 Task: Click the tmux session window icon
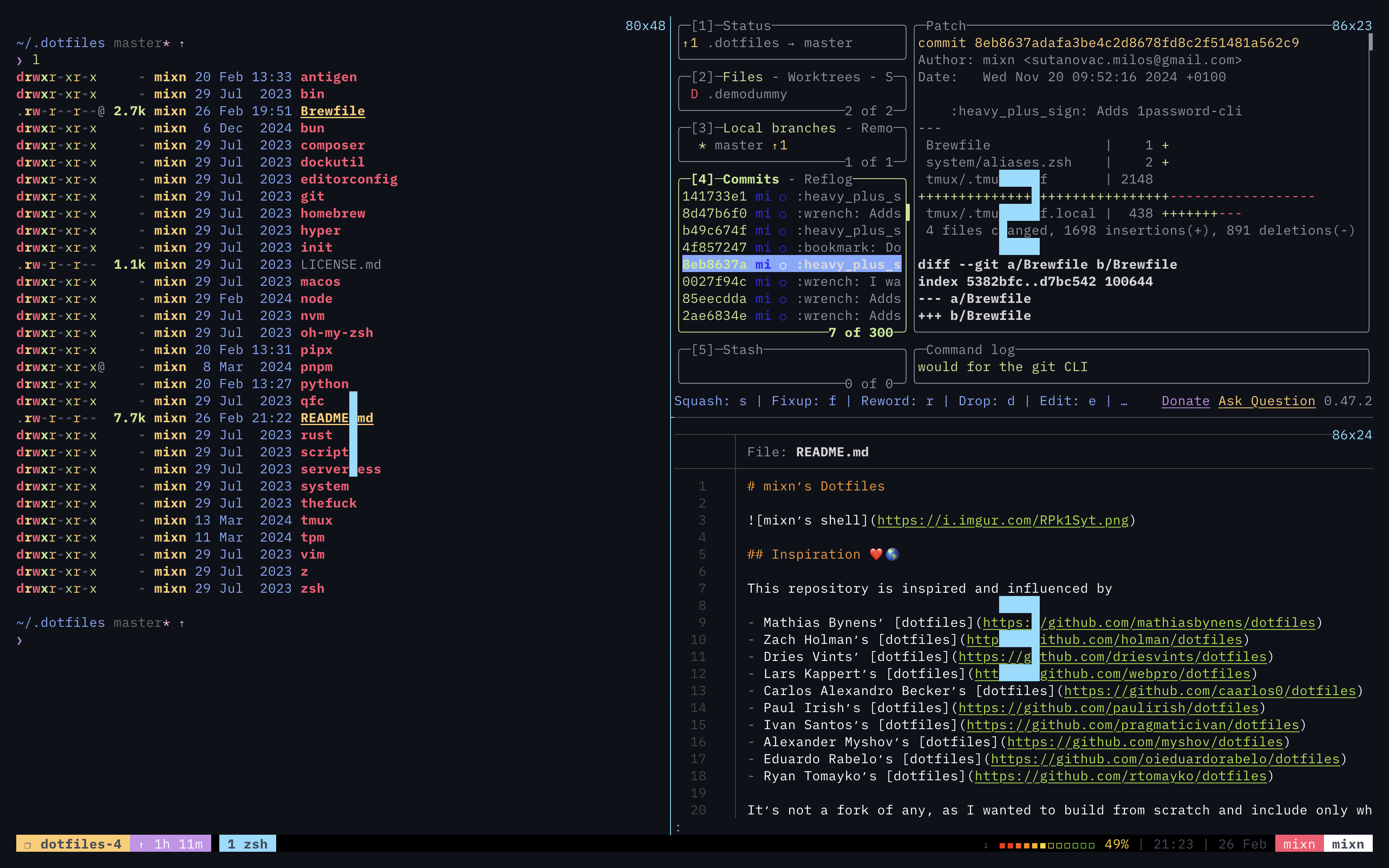click(x=27, y=845)
